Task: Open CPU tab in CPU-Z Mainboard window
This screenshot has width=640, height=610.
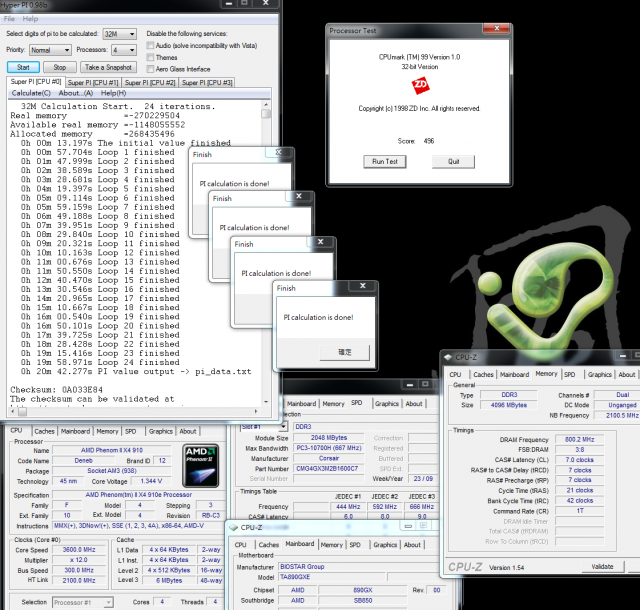Action: pos(240,545)
